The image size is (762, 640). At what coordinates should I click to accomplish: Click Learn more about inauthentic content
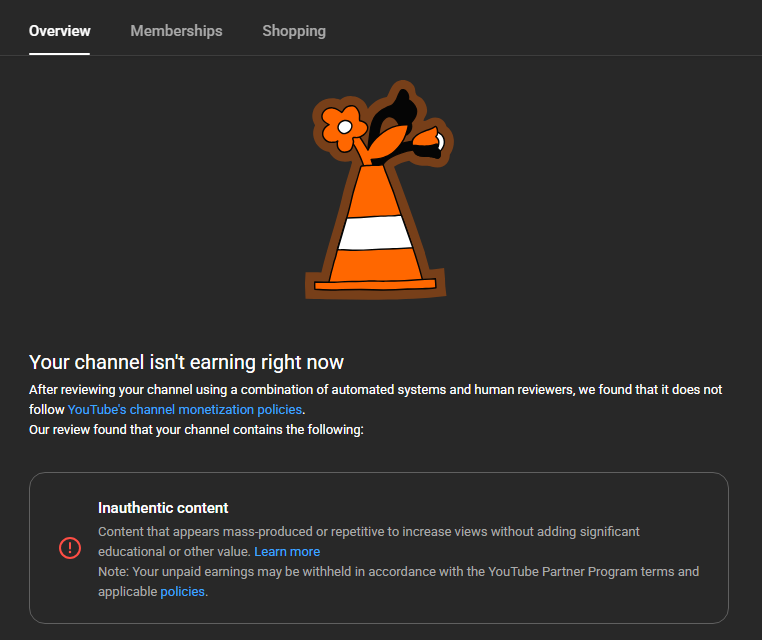287,552
